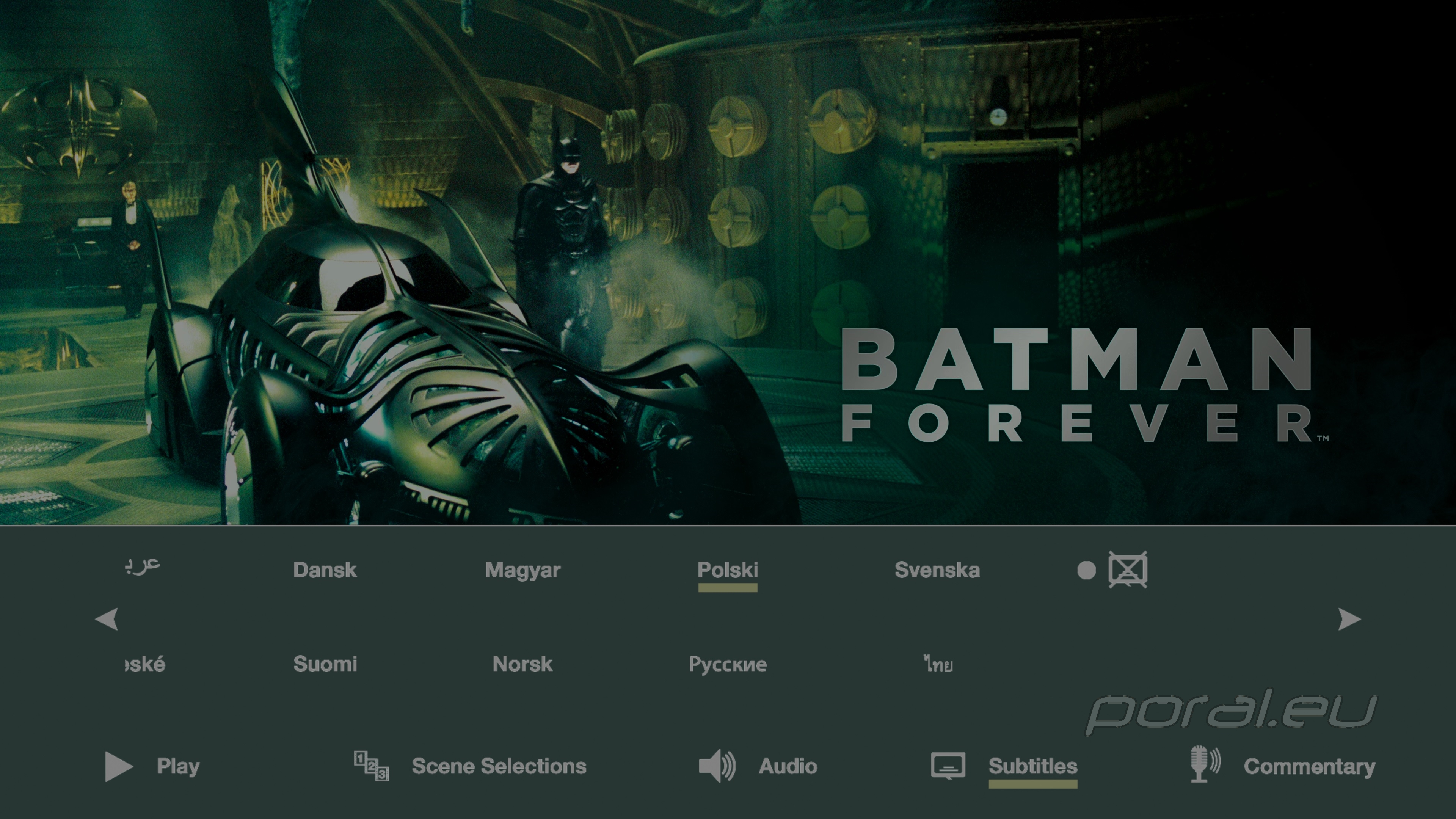This screenshot has width=1456, height=819.
Task: Open the Audio menu
Action: [x=788, y=766]
